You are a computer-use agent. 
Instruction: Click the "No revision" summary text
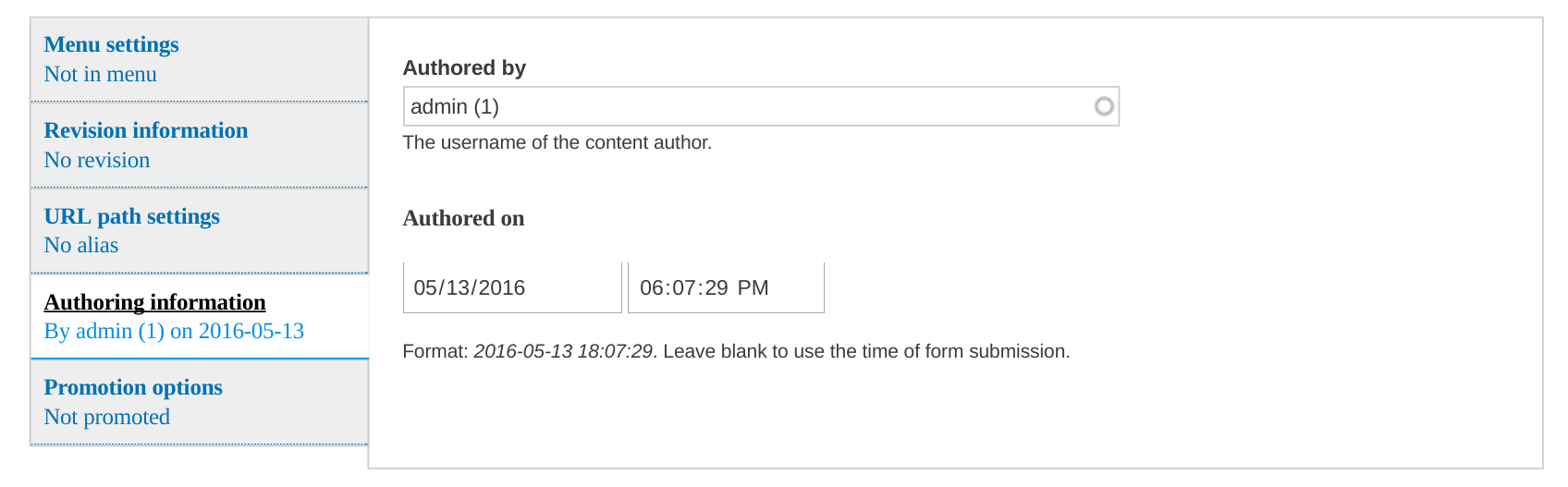click(x=97, y=160)
